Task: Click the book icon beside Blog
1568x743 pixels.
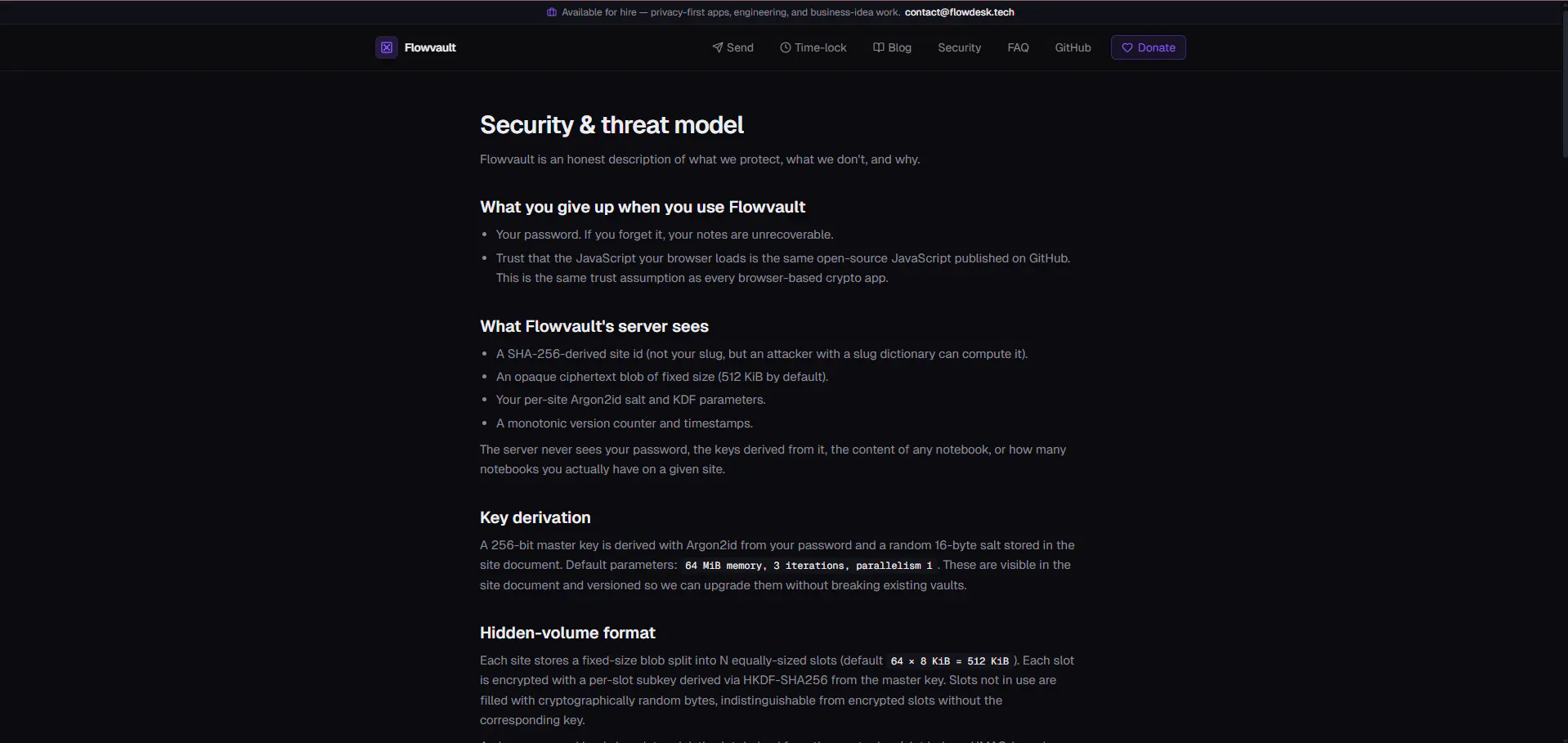Action: 879,47
